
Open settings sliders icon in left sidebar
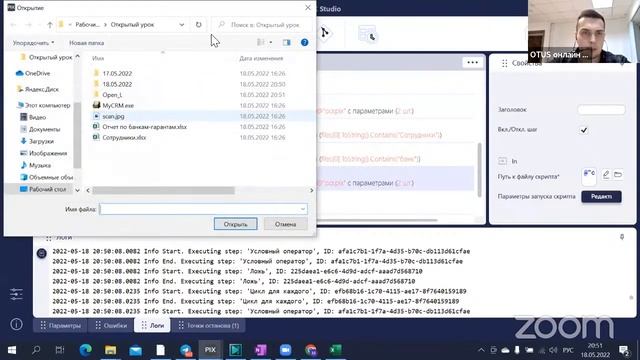coord(16,294)
